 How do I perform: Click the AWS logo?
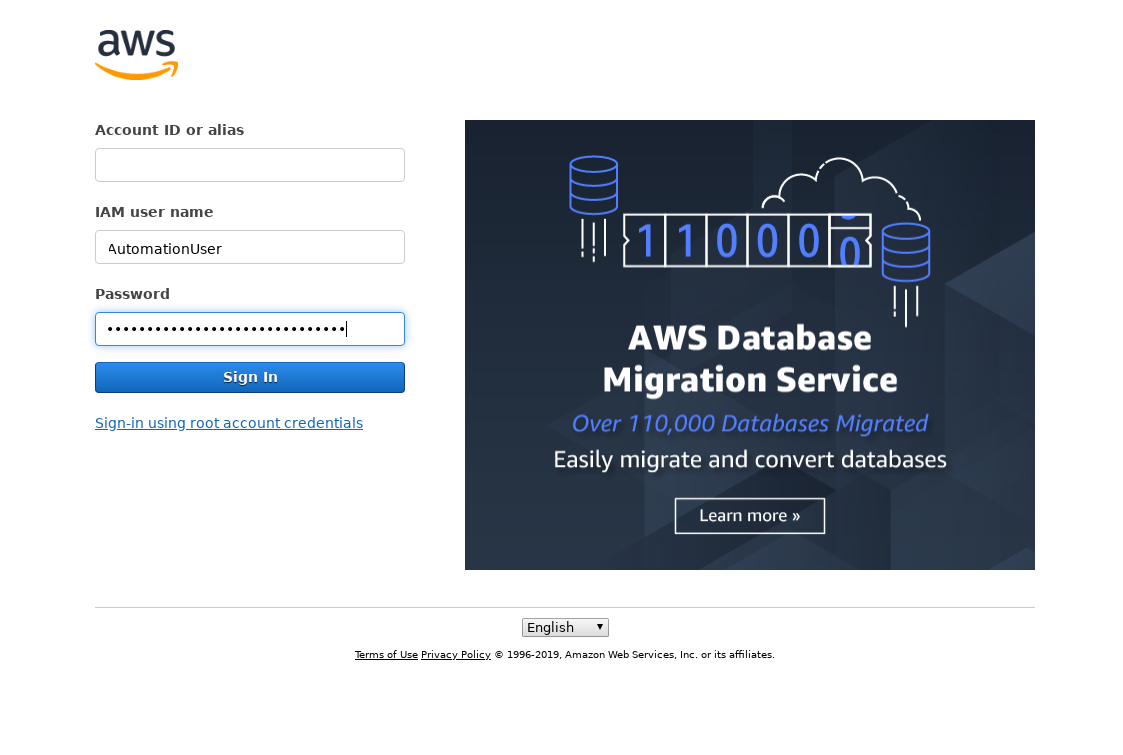pos(136,54)
